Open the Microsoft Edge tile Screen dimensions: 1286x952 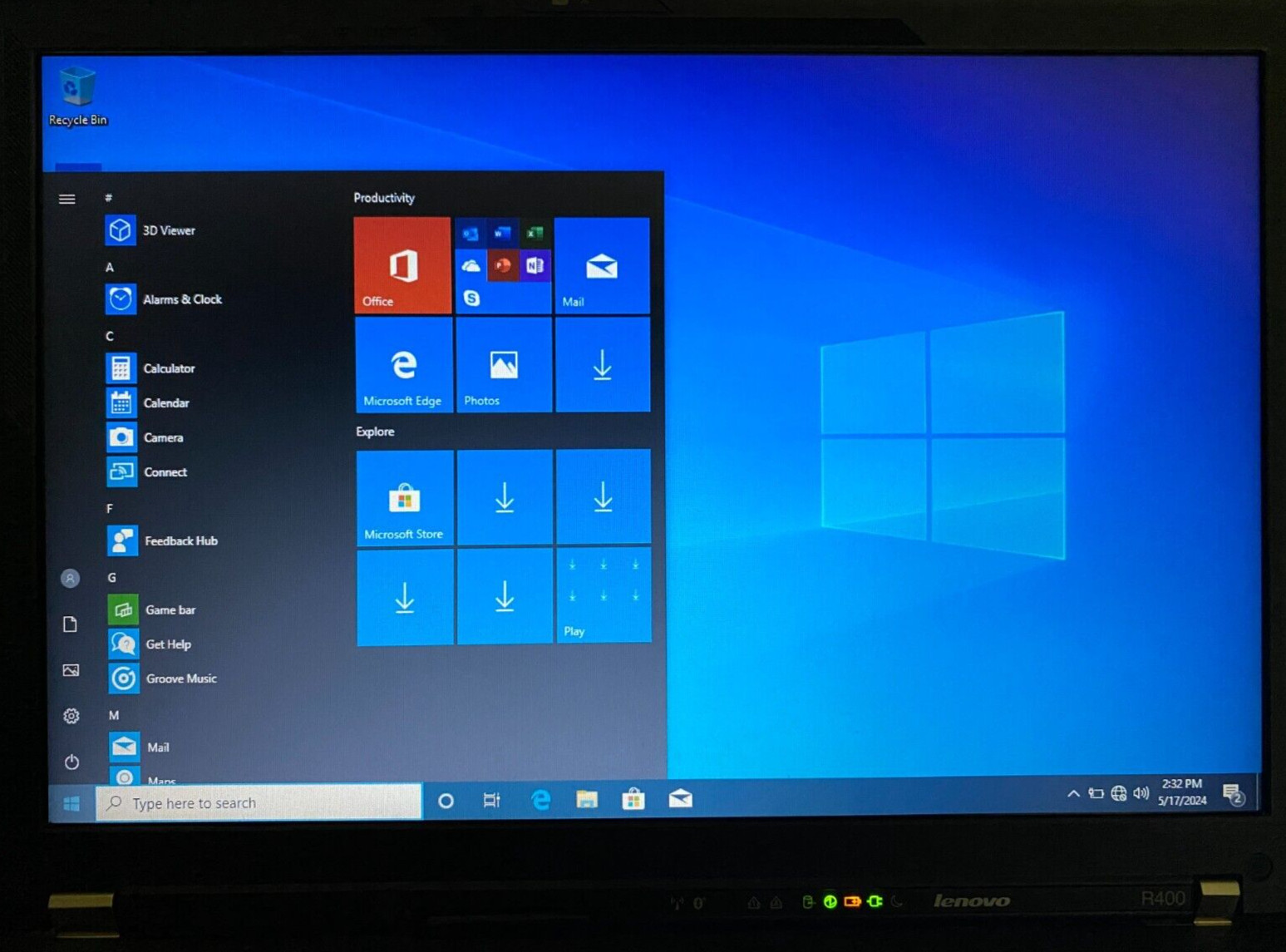coord(403,365)
